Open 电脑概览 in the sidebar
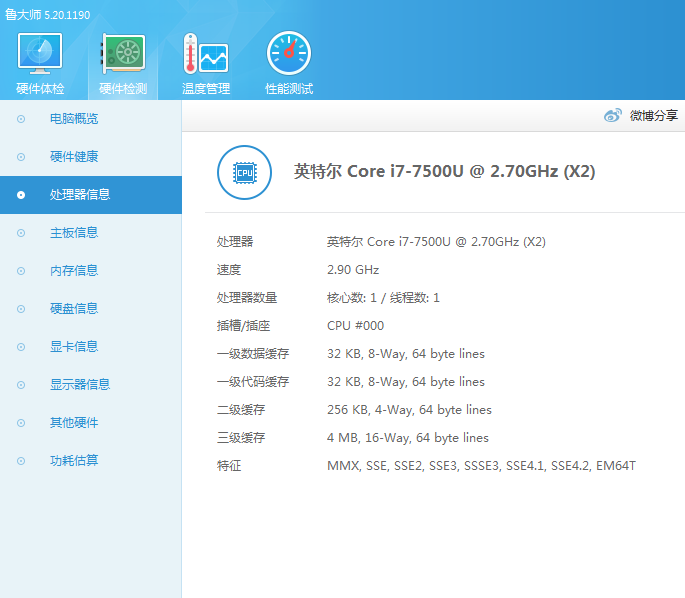This screenshot has width=685, height=598. click(x=74, y=119)
